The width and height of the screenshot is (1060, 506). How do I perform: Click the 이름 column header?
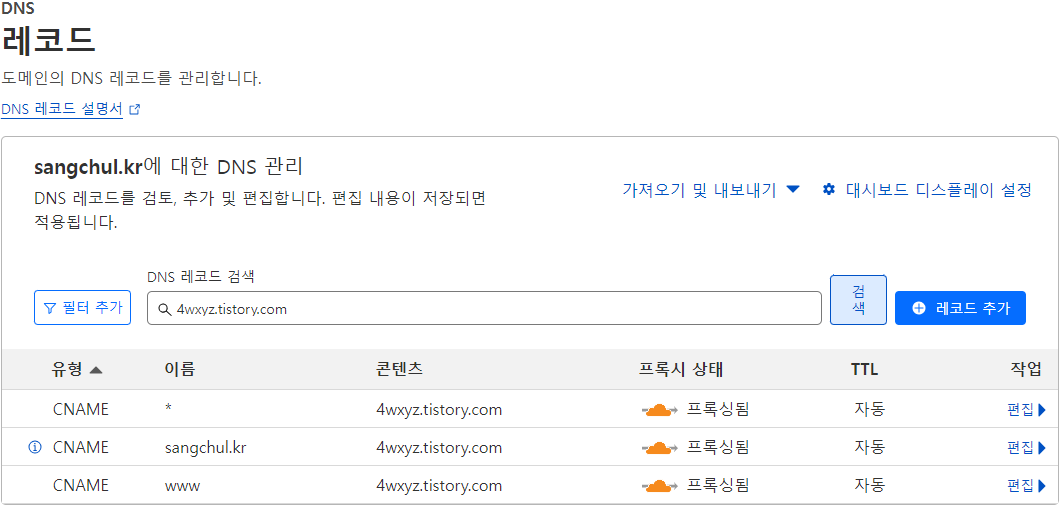(x=179, y=369)
